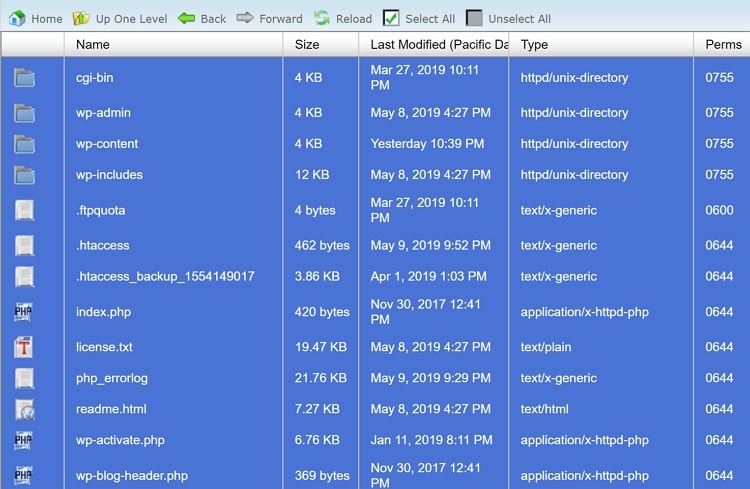This screenshot has height=489, width=750.
Task: Click the green Back arrow icon
Action: point(186,18)
